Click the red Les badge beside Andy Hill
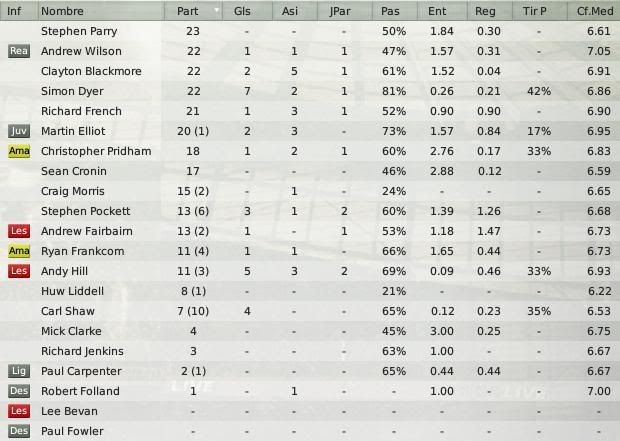 pos(19,271)
